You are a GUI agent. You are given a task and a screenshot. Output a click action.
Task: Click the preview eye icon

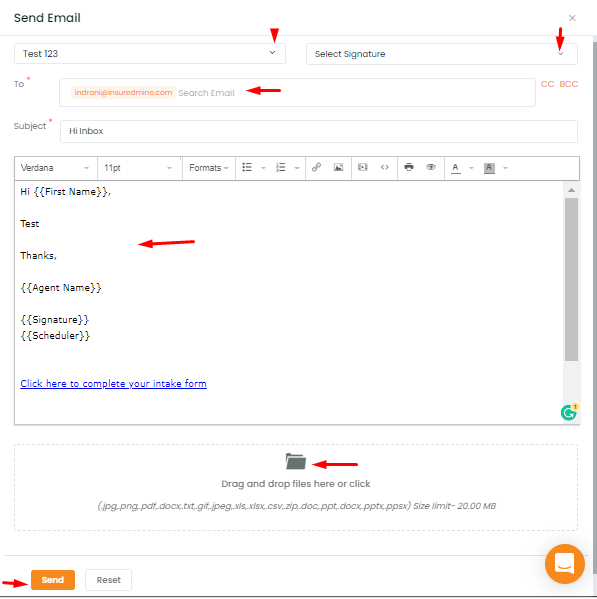point(431,167)
